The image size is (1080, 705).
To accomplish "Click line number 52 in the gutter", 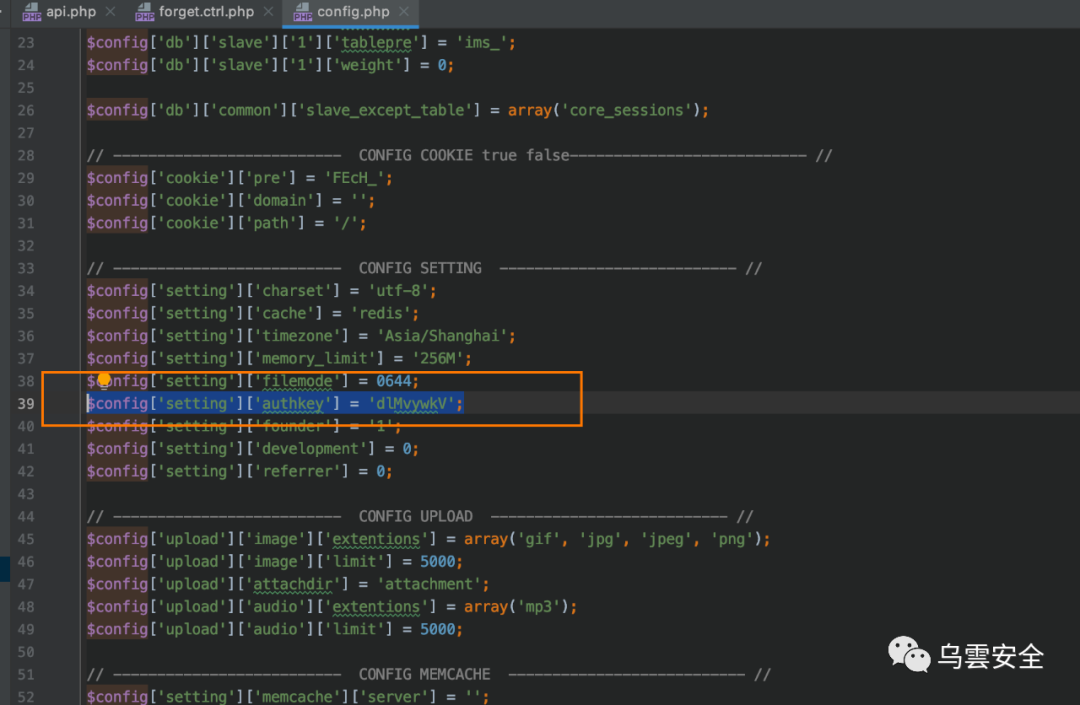I will coord(26,697).
